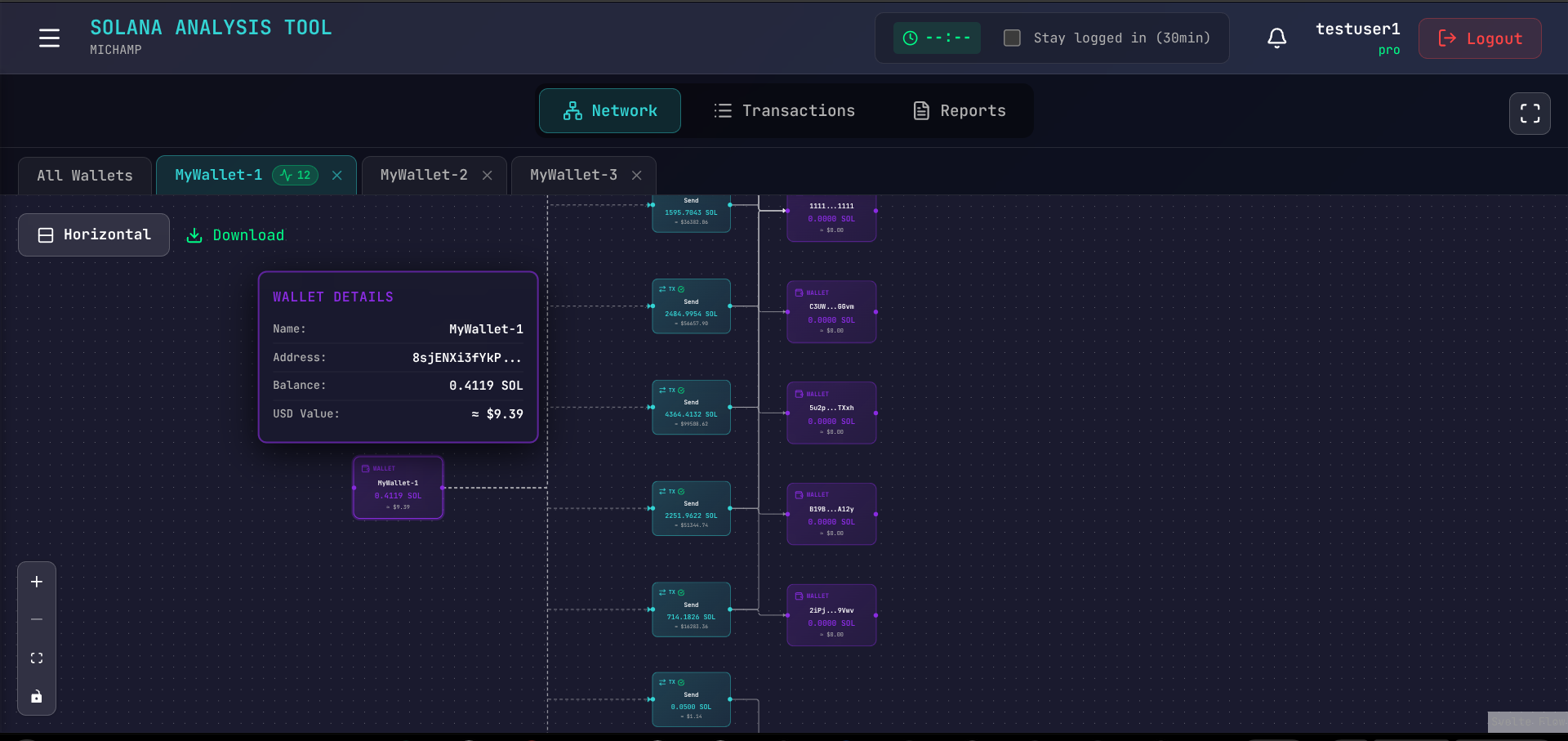Log out of the account

tap(1479, 38)
